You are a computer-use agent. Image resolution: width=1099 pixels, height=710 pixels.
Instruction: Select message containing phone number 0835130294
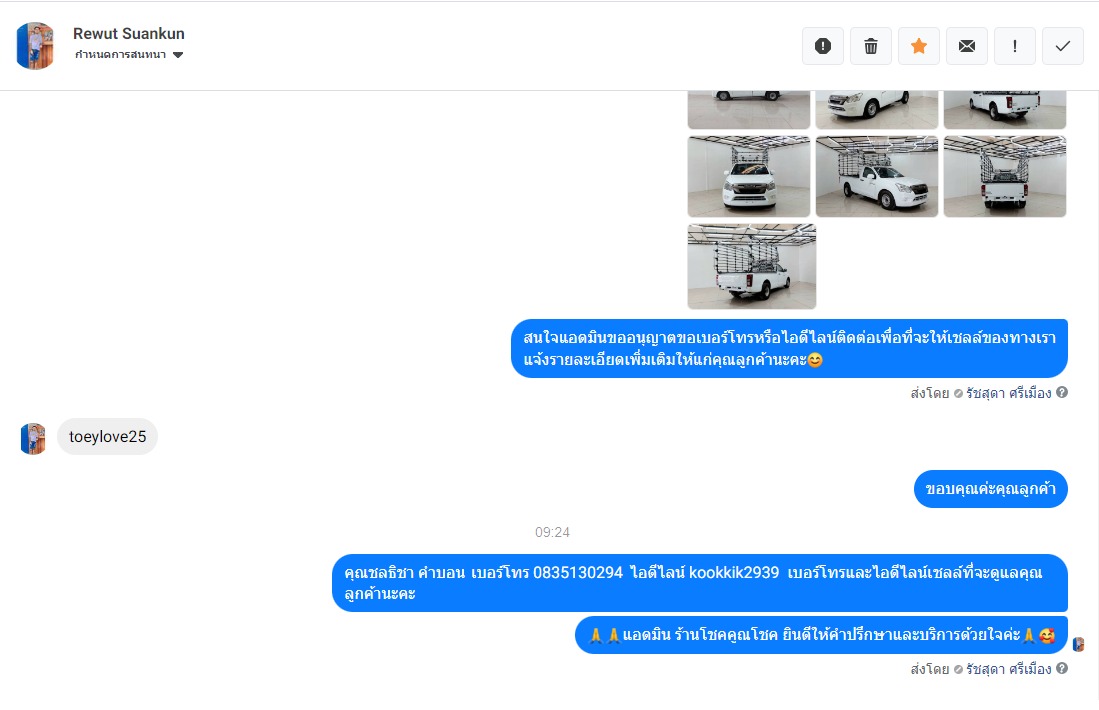699,583
